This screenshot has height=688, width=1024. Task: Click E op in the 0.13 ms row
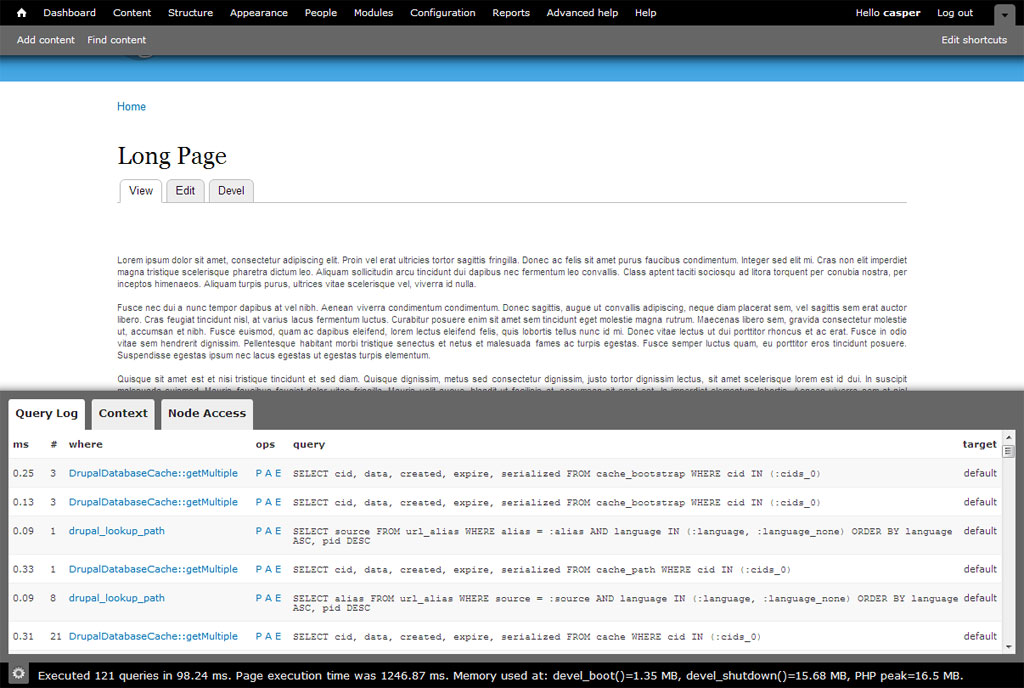click(278, 502)
